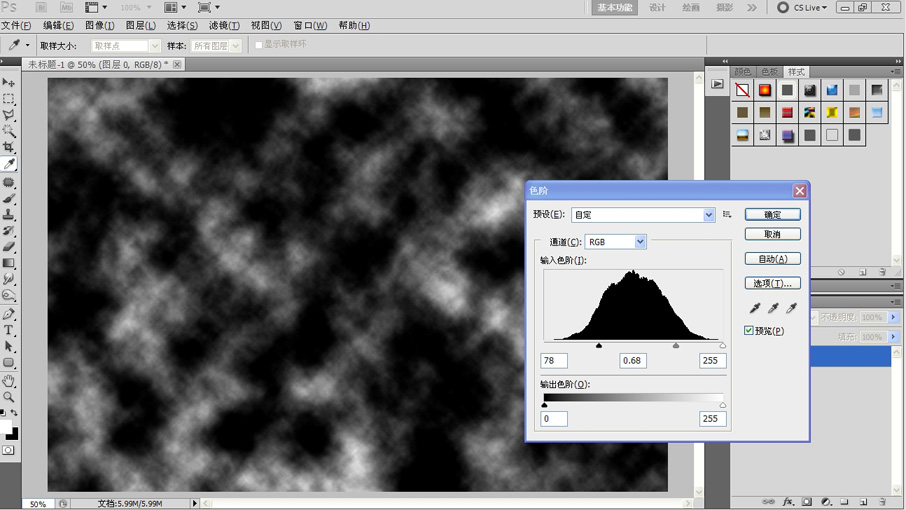Open the sample size dropdown
The image size is (906, 510).
pyautogui.click(x=154, y=46)
